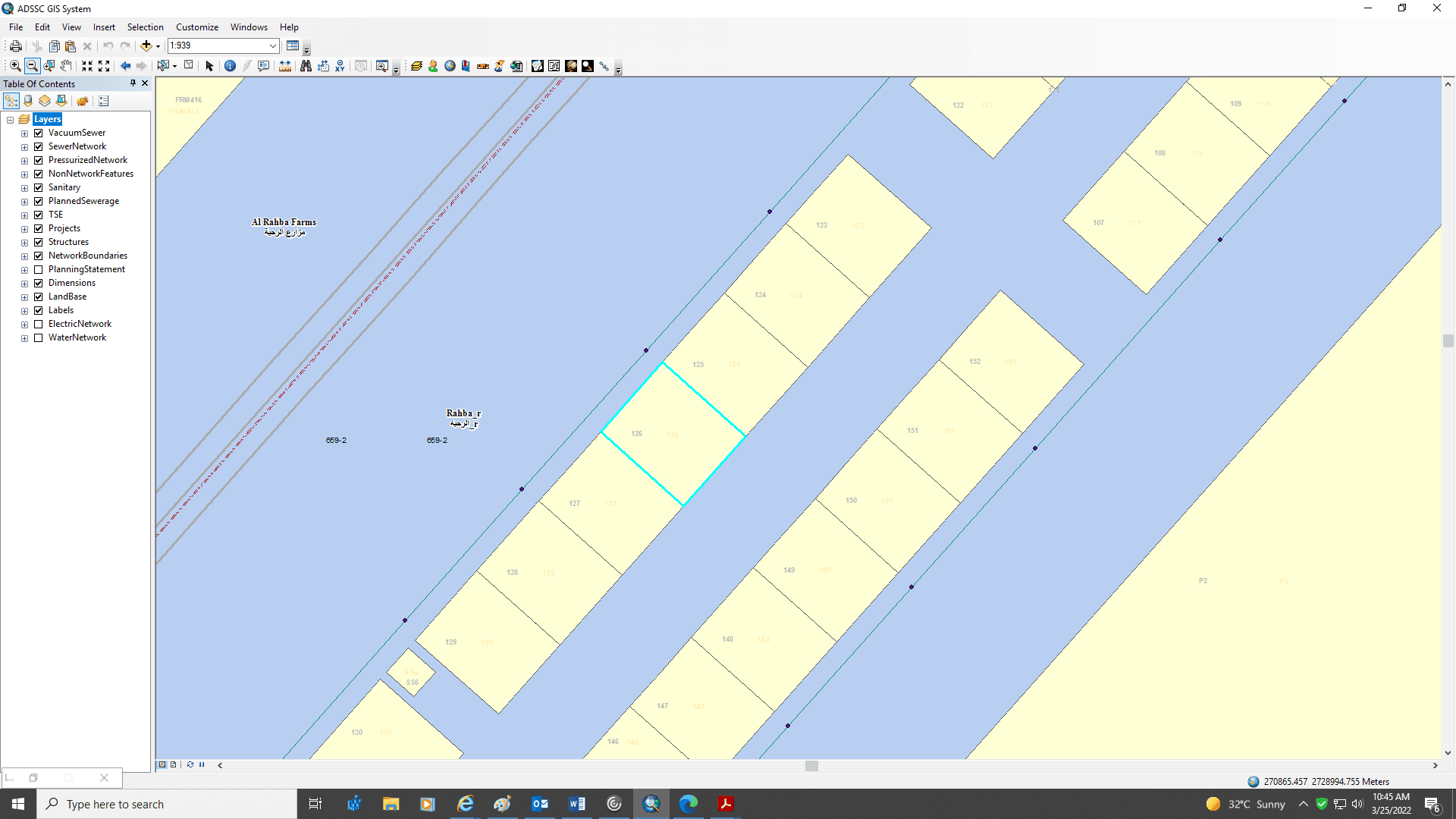The width and height of the screenshot is (1456, 819).
Task: Click the LandBase layer name
Action: pyautogui.click(x=67, y=297)
